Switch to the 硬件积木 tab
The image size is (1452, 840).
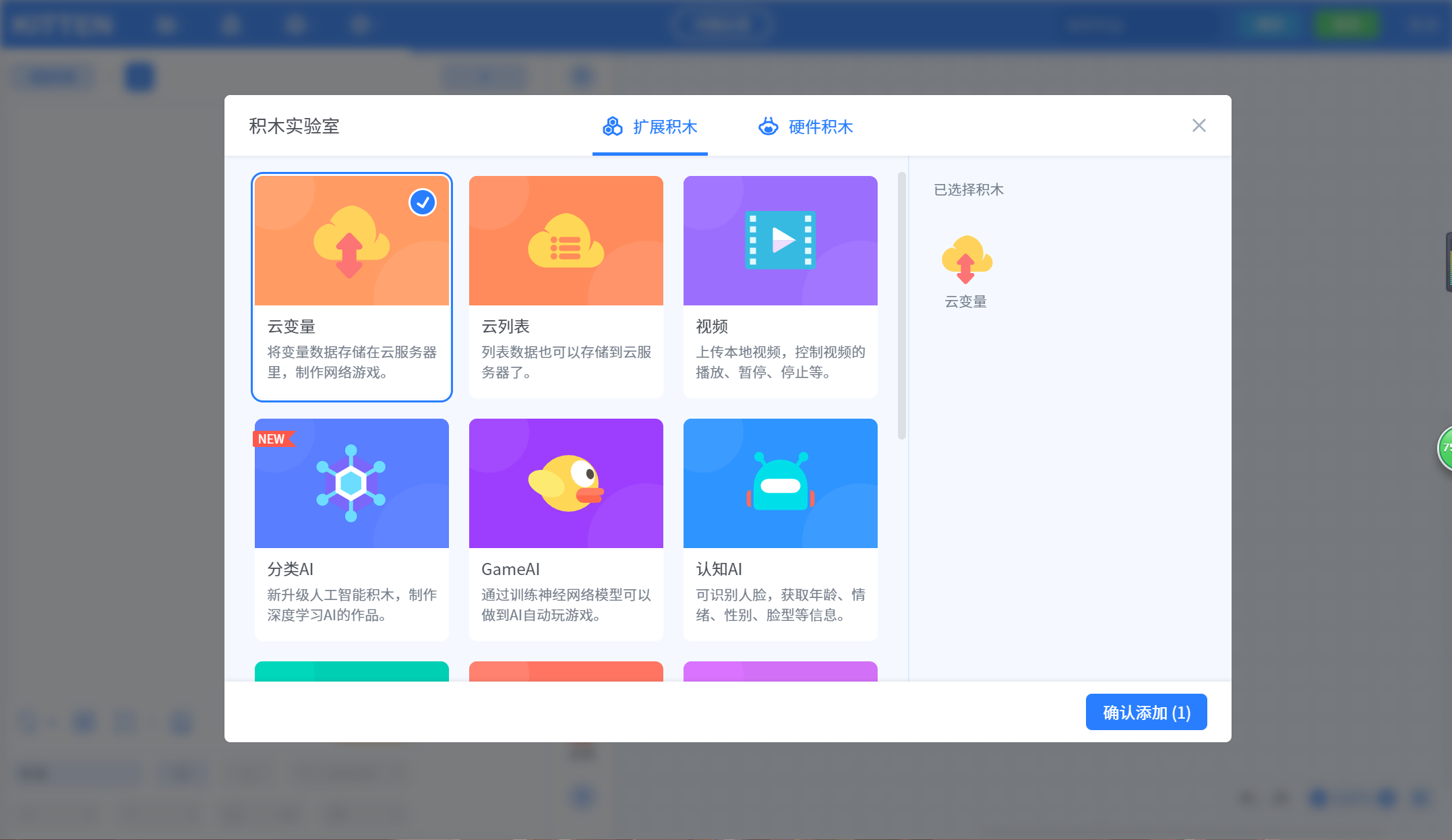pyautogui.click(x=806, y=127)
